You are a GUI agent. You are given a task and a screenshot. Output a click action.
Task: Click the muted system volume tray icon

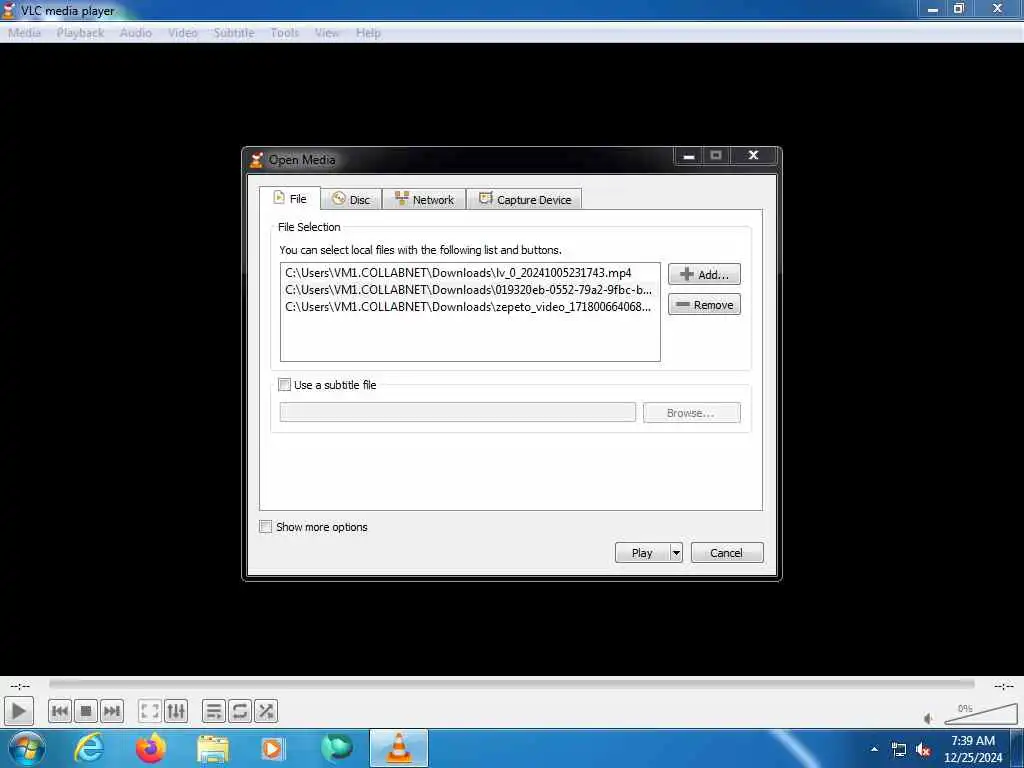(923, 750)
